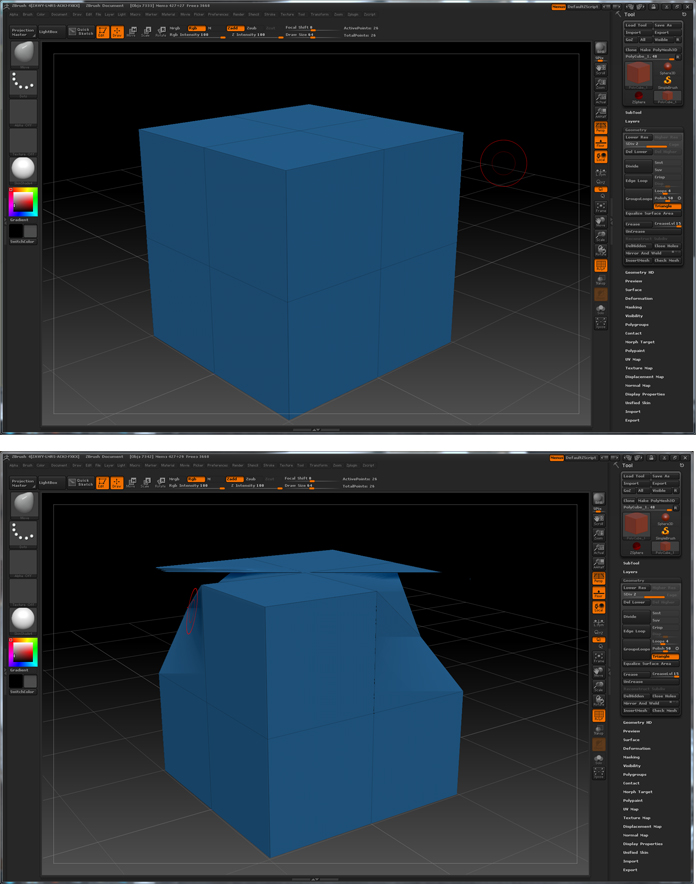
Task: Select Sphere3D tool in top screenshot
Action: [x=668, y=68]
